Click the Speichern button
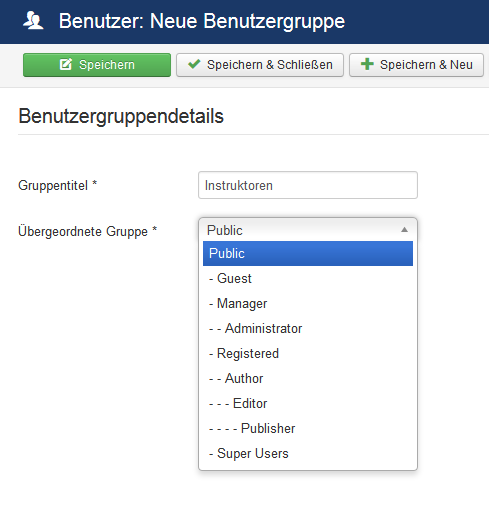The width and height of the screenshot is (489, 514). pos(97,65)
